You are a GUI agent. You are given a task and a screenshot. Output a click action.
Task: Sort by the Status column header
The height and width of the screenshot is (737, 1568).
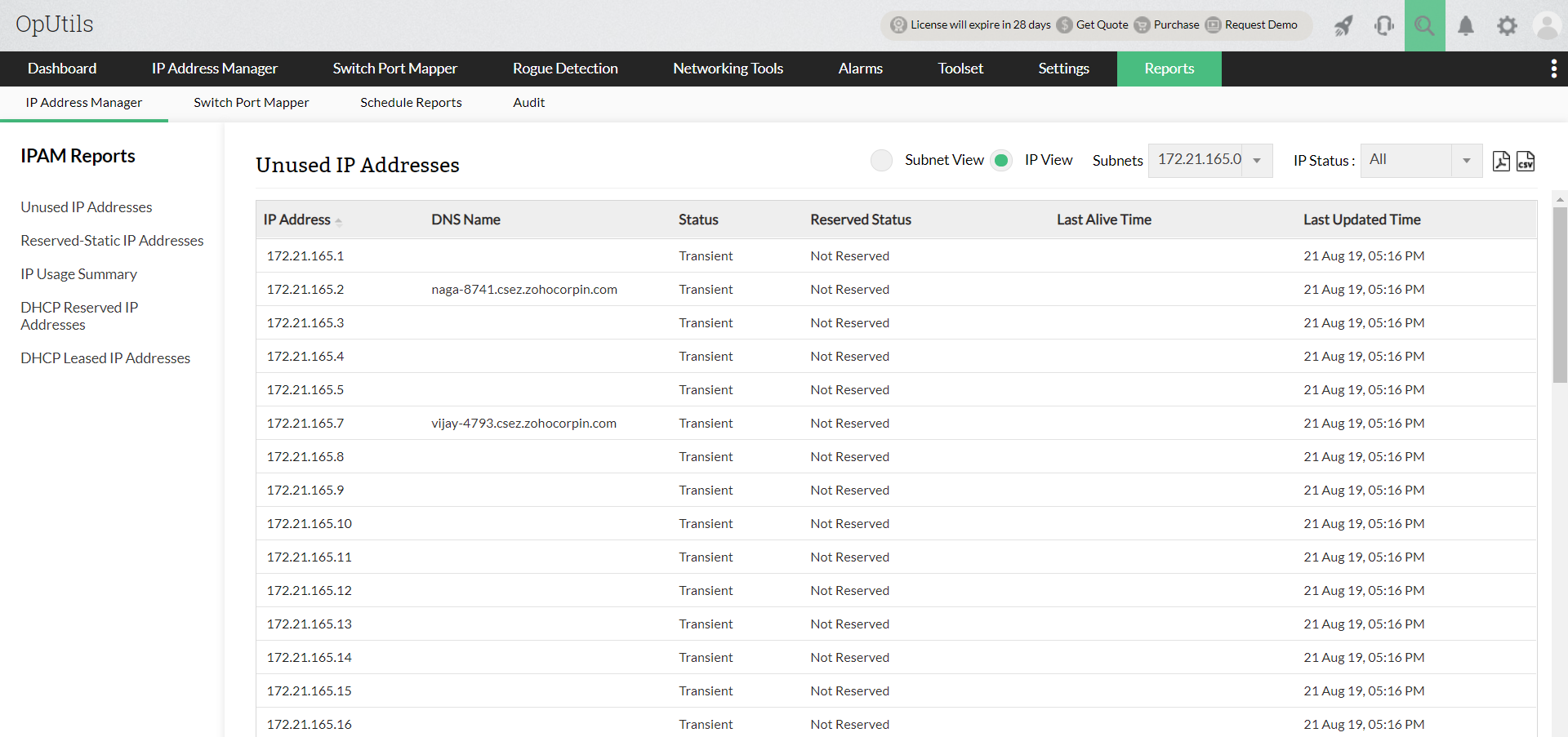coord(698,220)
